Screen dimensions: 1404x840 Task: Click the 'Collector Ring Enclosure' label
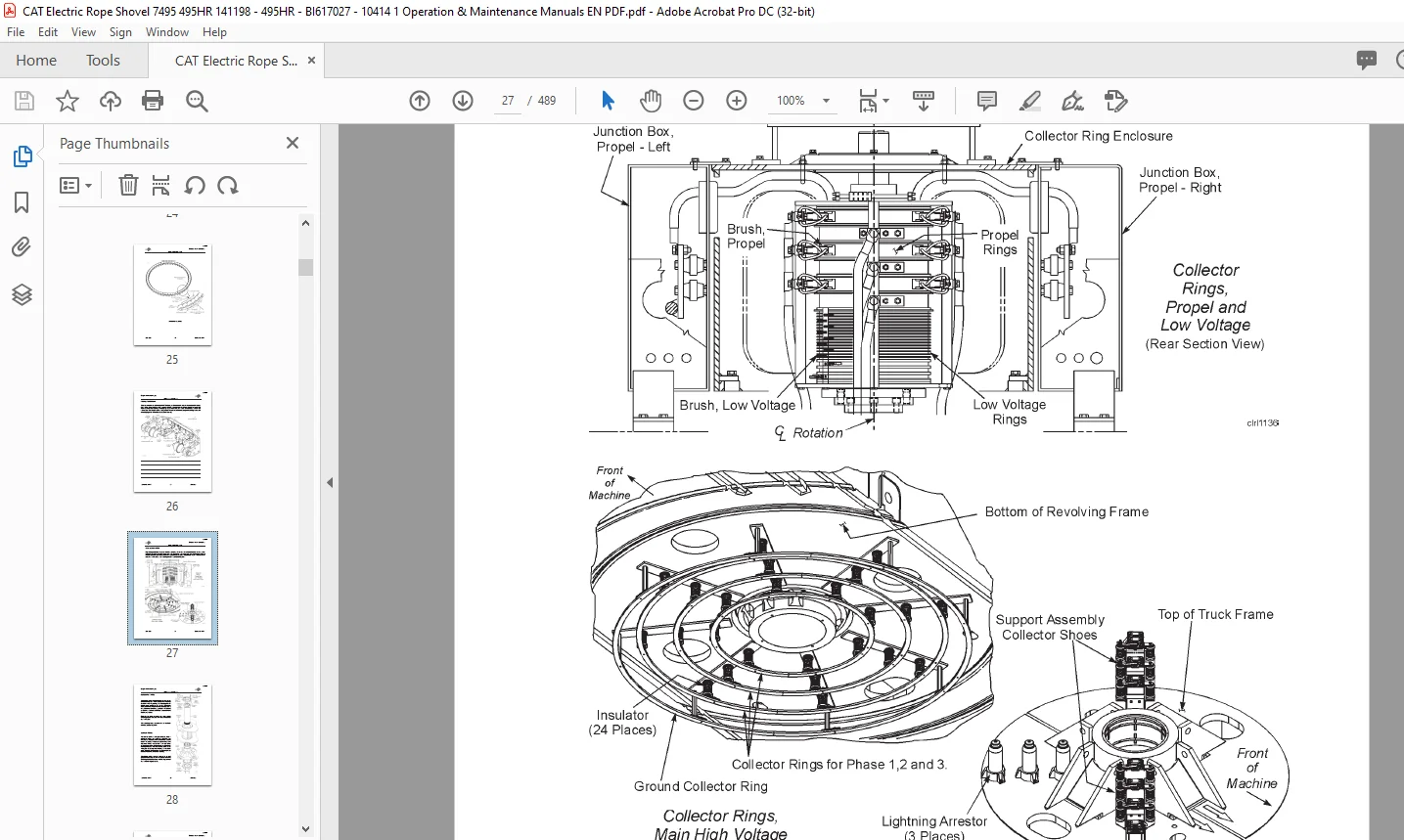[x=1098, y=136]
